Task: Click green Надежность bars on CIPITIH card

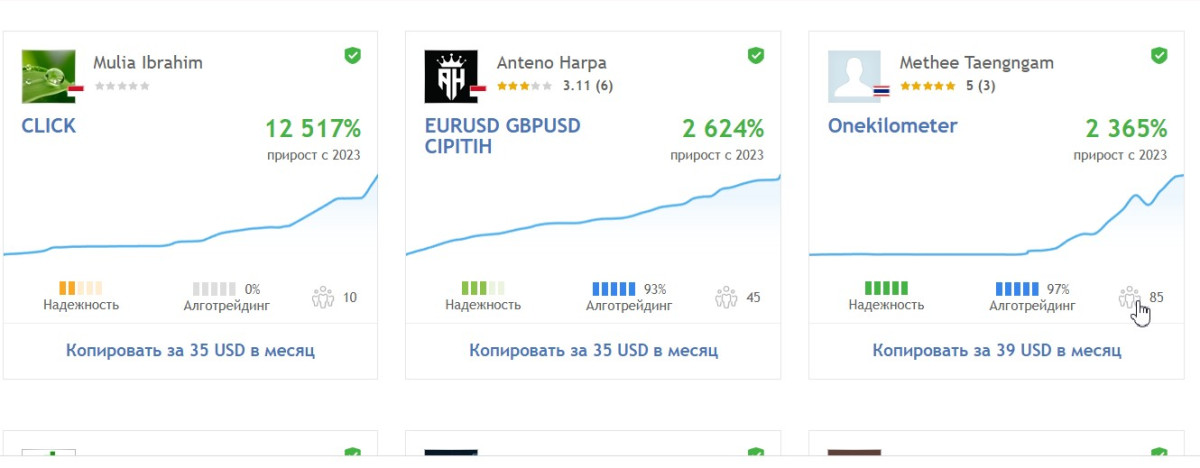Action: (x=483, y=288)
